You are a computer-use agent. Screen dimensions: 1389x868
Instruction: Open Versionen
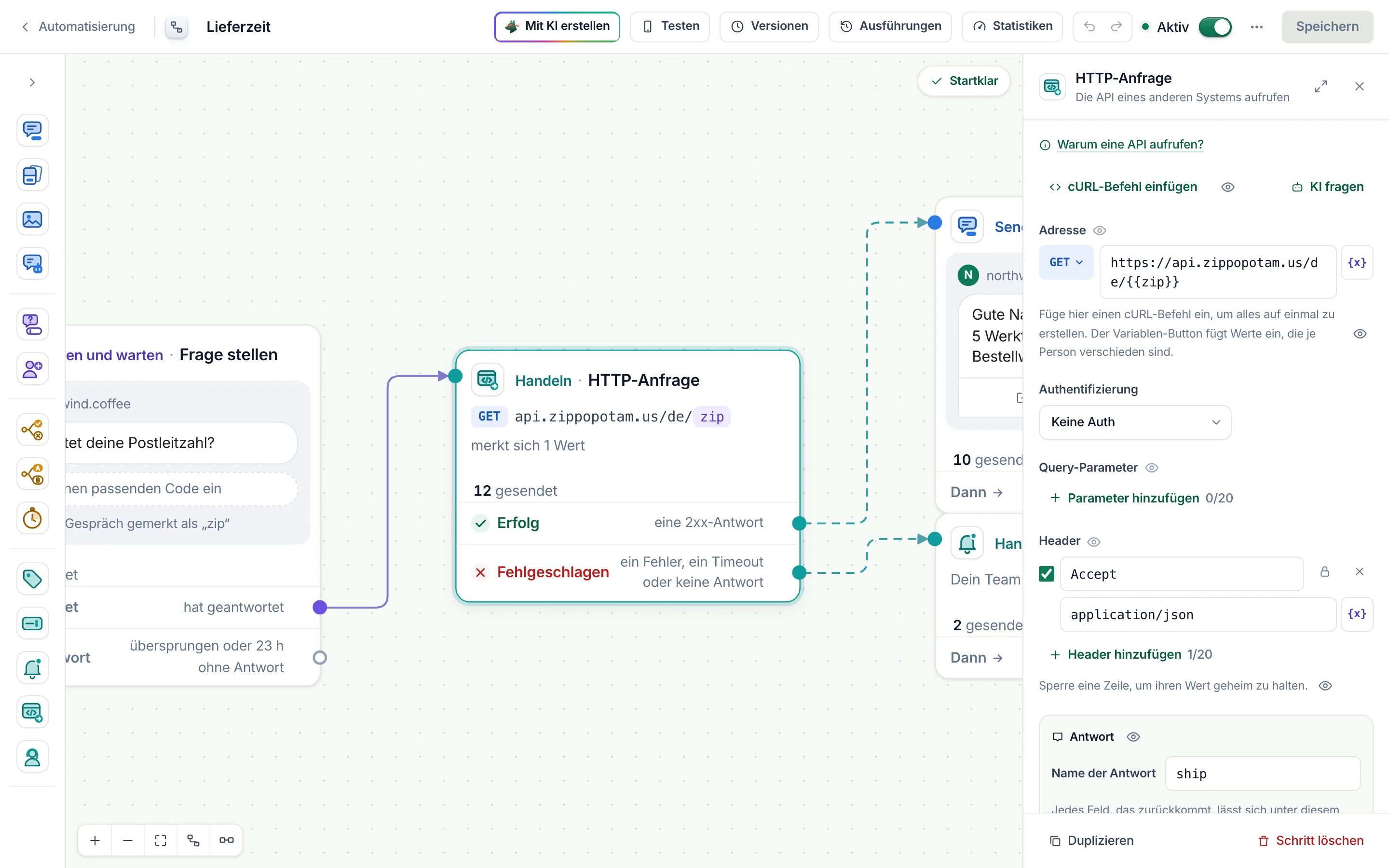(769, 27)
